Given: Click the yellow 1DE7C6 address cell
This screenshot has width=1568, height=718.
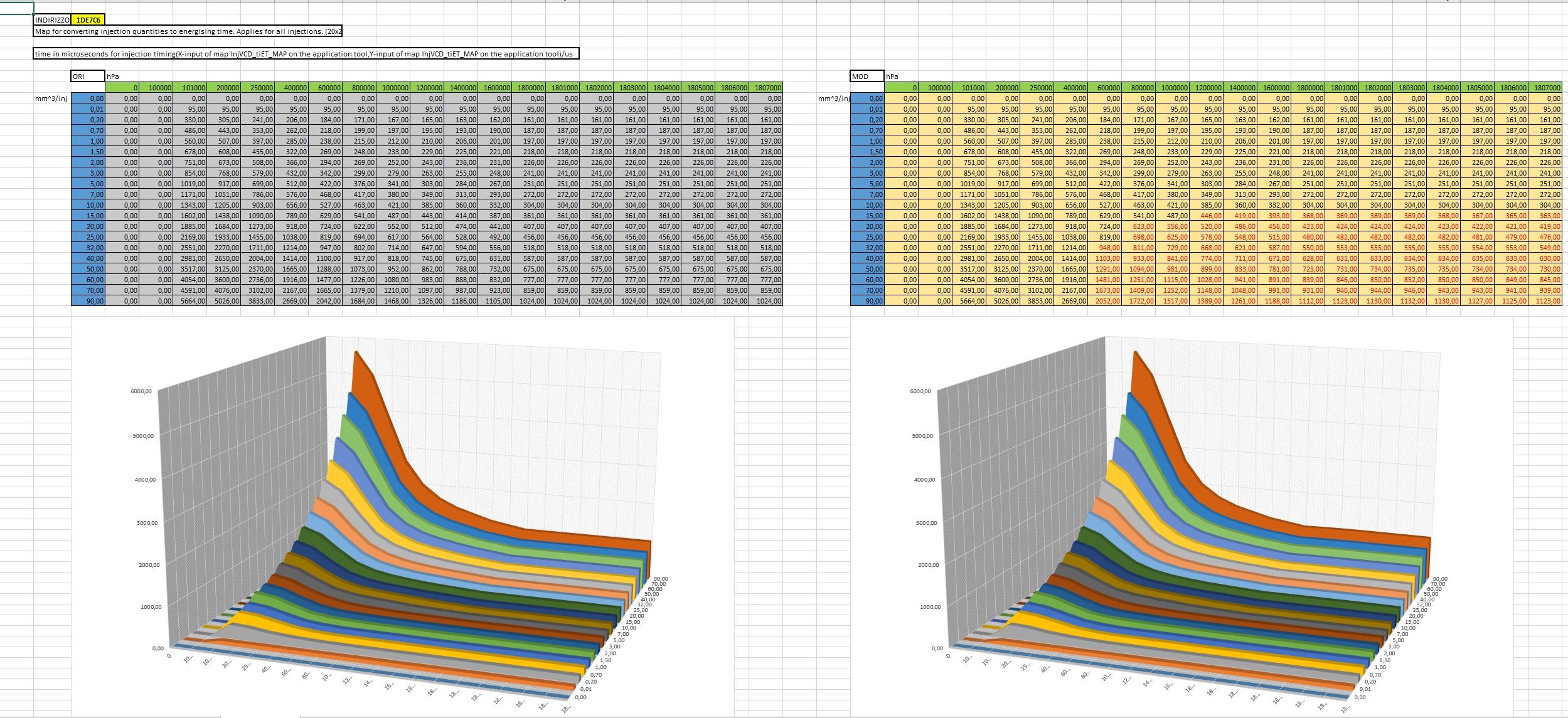Looking at the screenshot, I should pos(88,20).
